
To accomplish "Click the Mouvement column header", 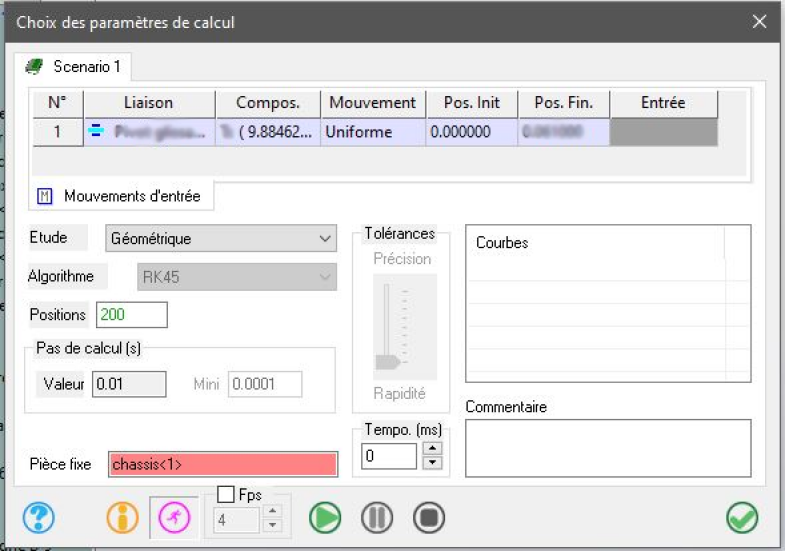I will [373, 103].
